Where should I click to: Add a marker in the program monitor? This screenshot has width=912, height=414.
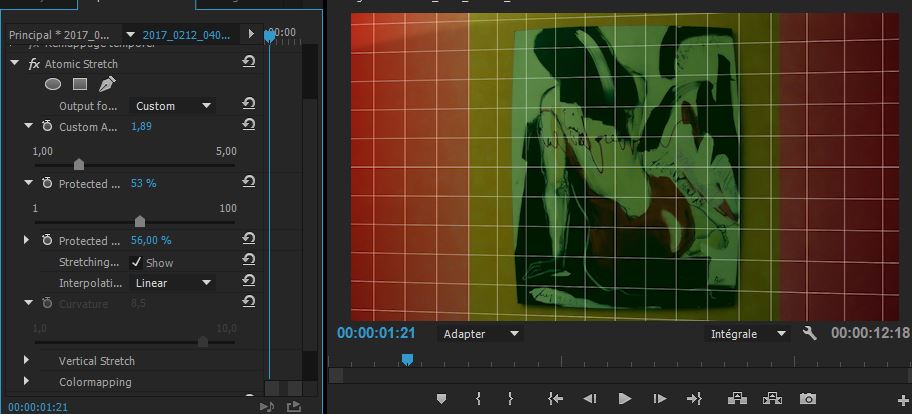(441, 398)
